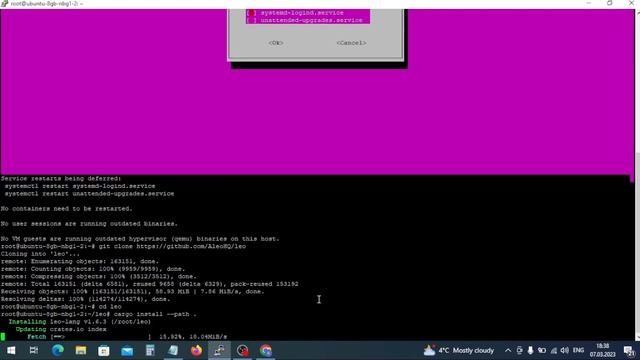The width and height of the screenshot is (640, 360).
Task: Toggle the systemd-logind.service checkbox
Action: [252, 13]
